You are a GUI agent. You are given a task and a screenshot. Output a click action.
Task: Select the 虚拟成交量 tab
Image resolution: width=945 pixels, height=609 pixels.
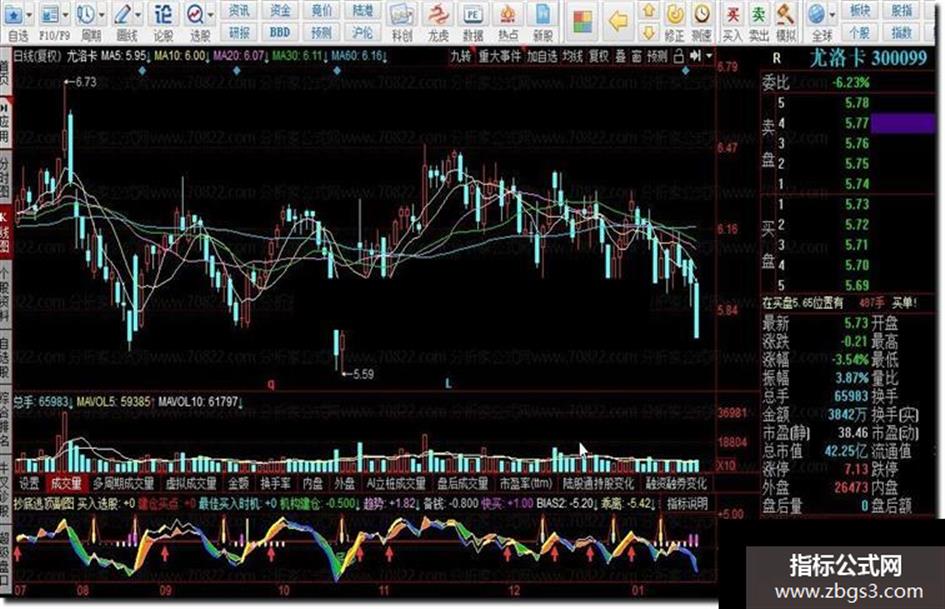191,483
